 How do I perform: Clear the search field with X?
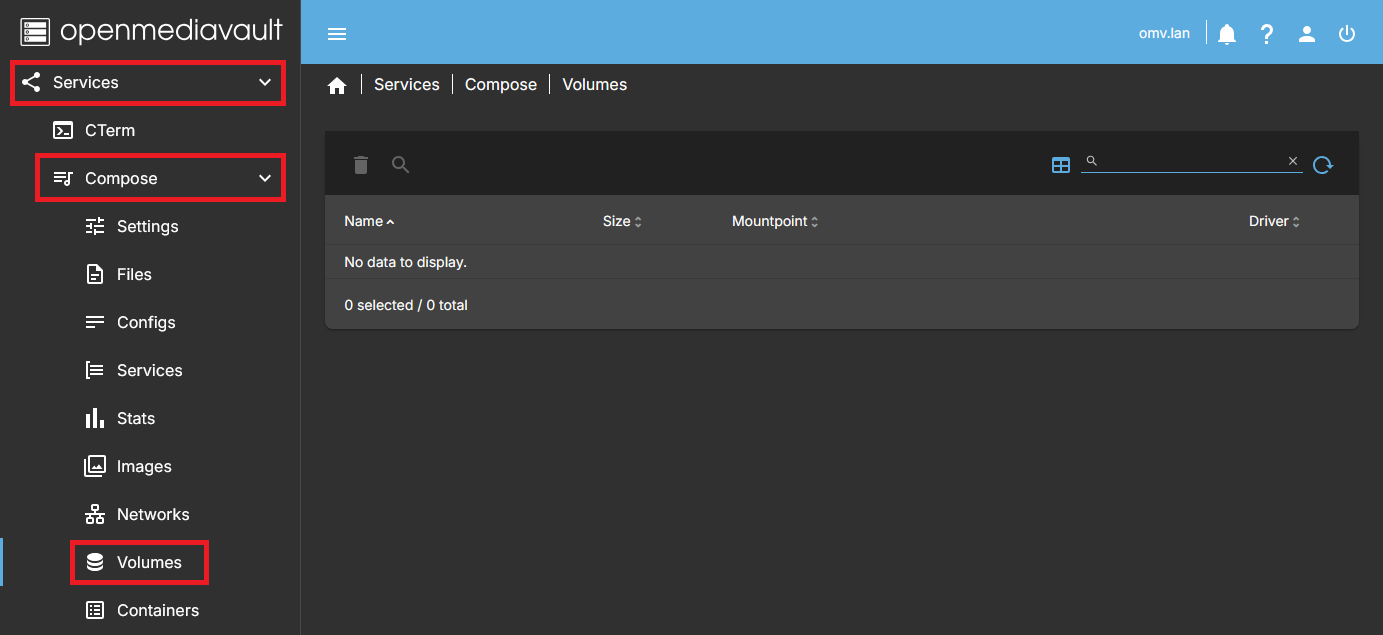1293,161
